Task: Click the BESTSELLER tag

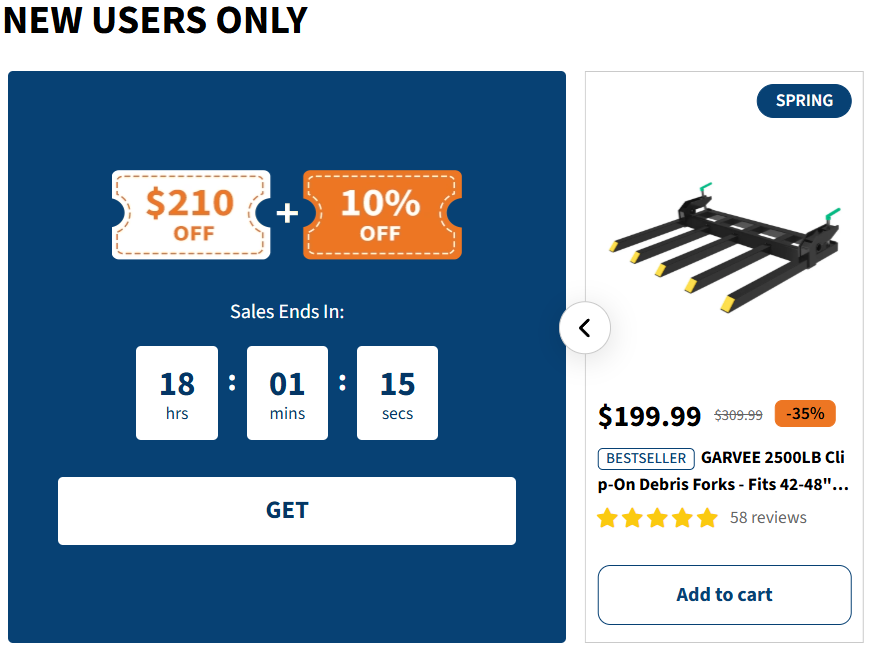Action: (646, 458)
